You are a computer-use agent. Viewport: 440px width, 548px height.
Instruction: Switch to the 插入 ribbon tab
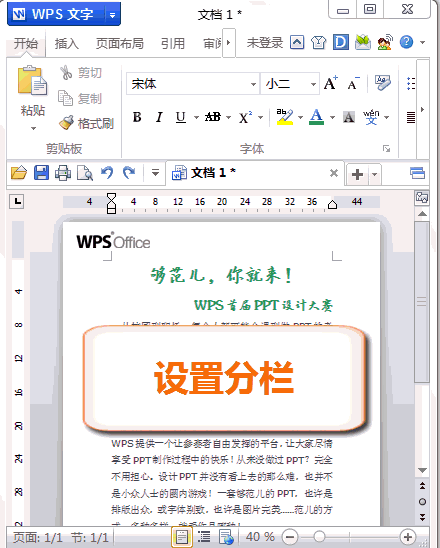[66, 44]
